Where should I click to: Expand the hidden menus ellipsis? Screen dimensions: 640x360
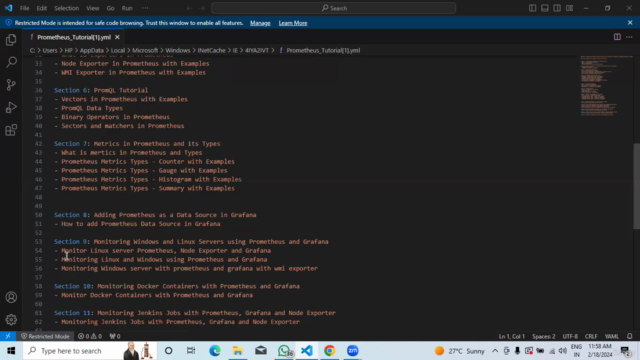(x=145, y=8)
